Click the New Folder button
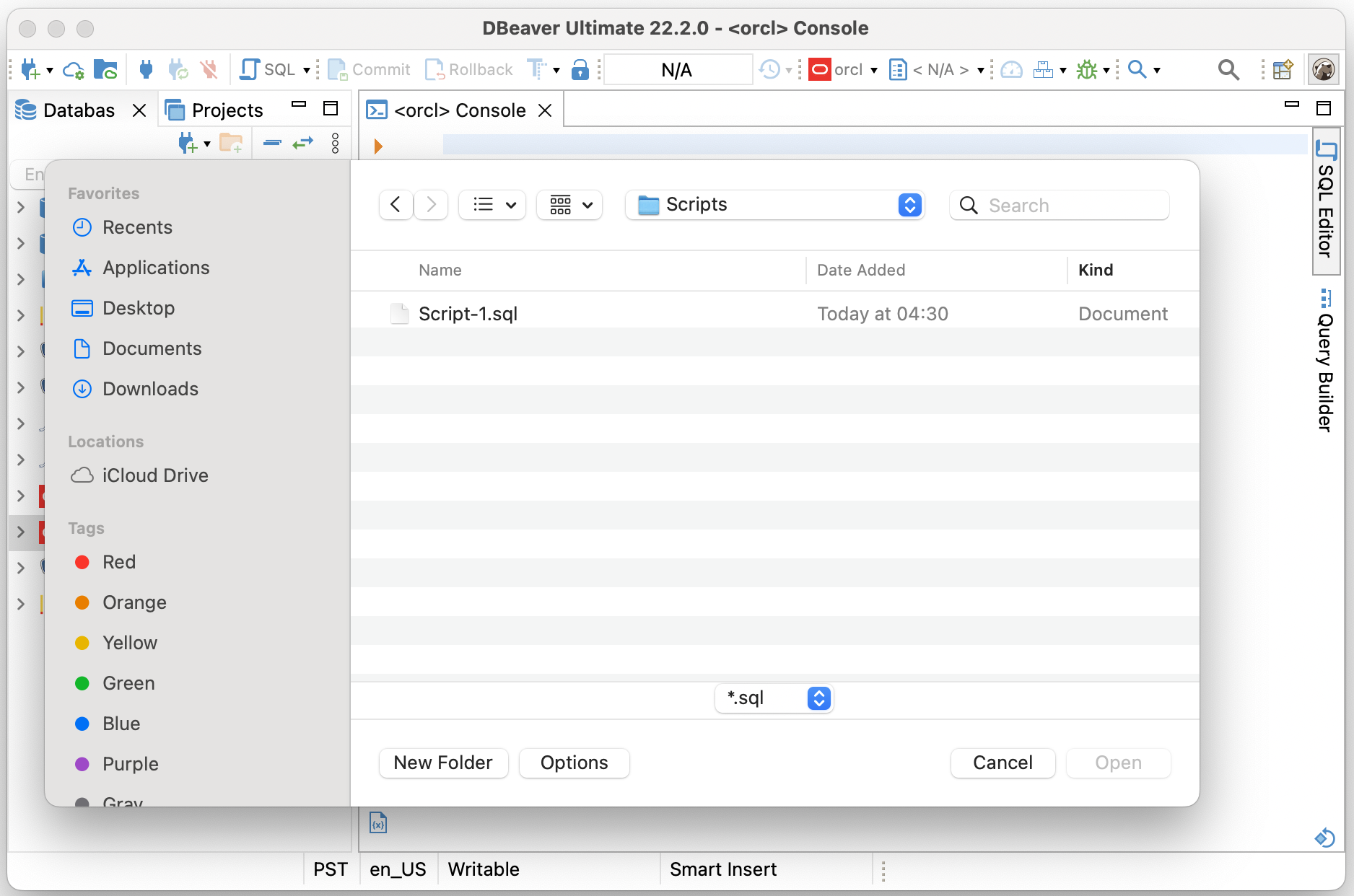The width and height of the screenshot is (1354, 896). click(x=443, y=763)
